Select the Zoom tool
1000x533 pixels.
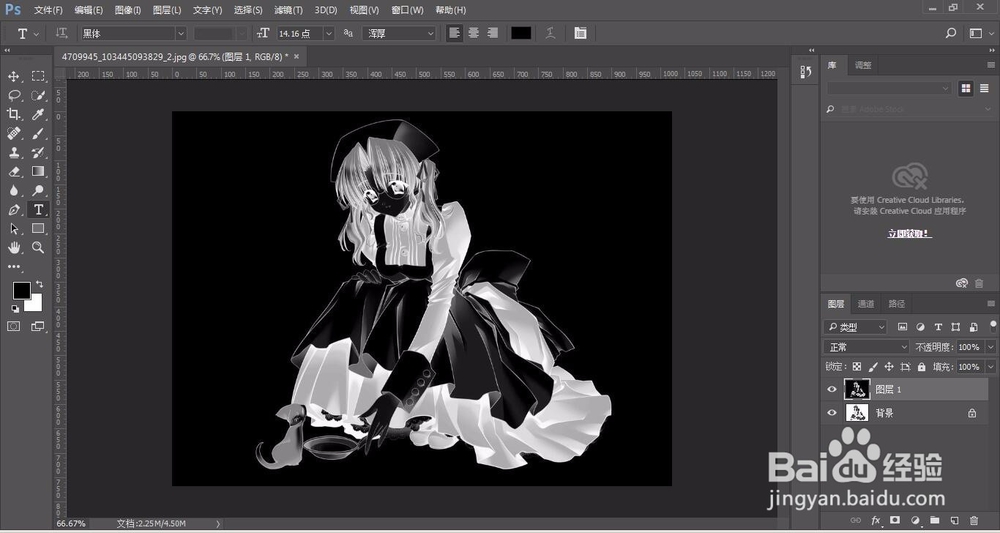[x=38, y=247]
